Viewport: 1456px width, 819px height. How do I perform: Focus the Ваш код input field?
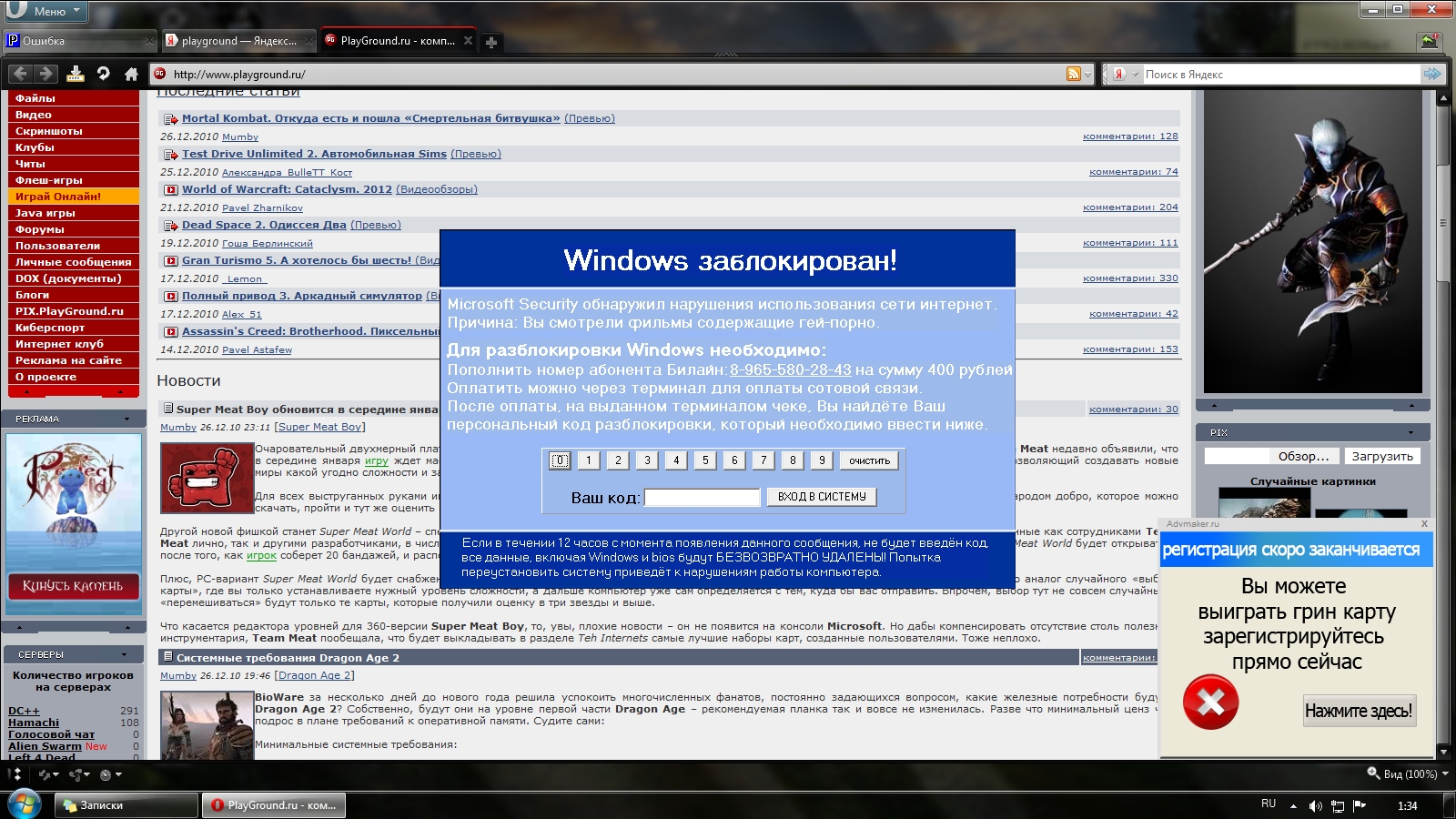pos(702,497)
